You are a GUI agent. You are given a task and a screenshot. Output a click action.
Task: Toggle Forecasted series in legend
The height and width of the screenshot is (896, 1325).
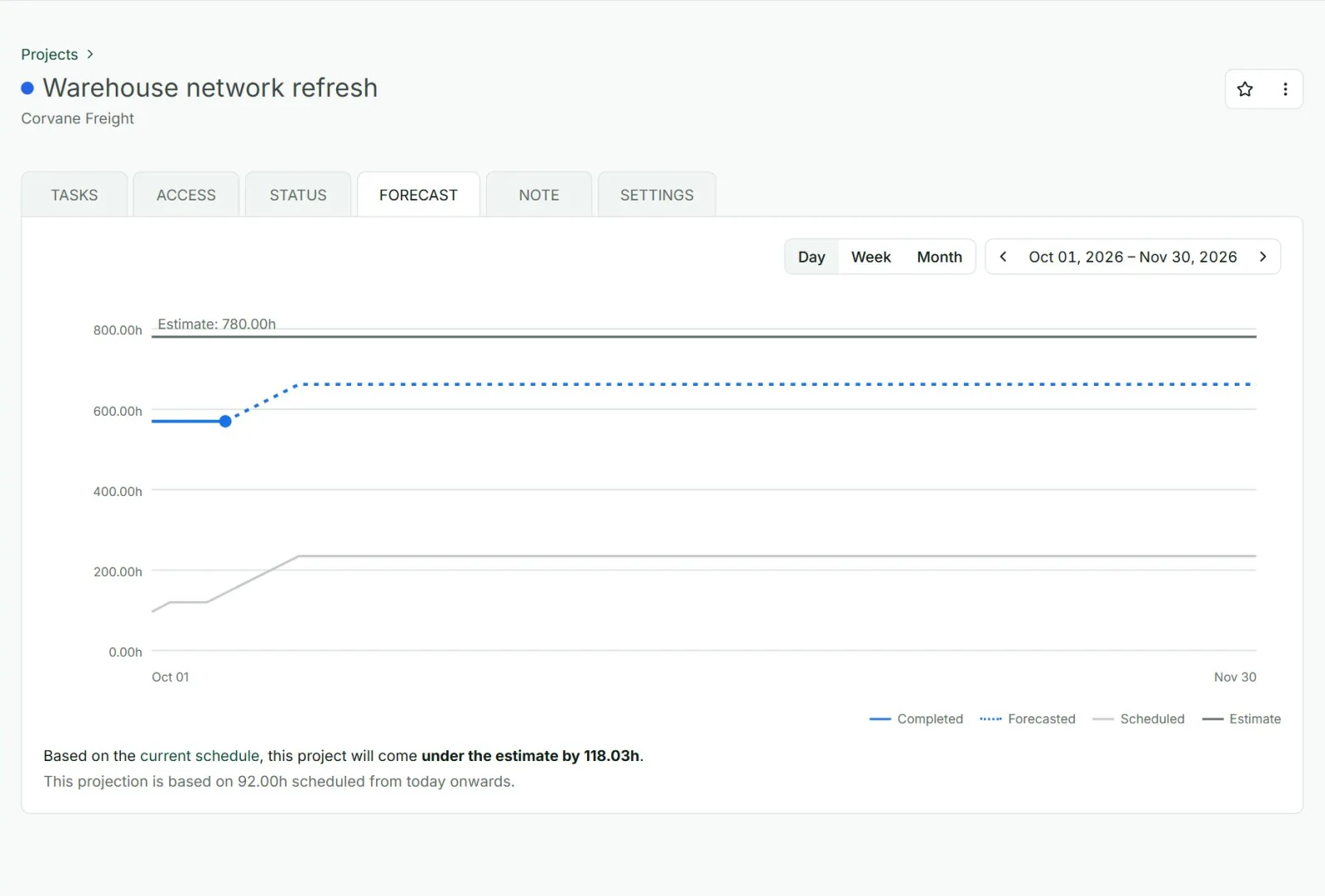(1027, 719)
